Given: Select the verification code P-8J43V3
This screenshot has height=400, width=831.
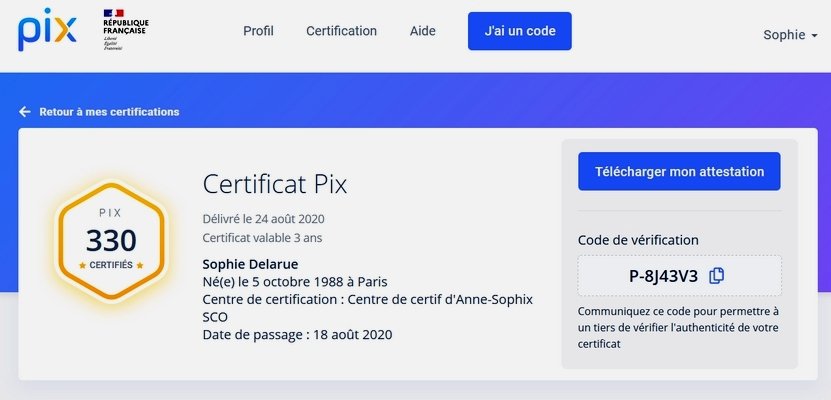Looking at the screenshot, I should click(x=663, y=276).
